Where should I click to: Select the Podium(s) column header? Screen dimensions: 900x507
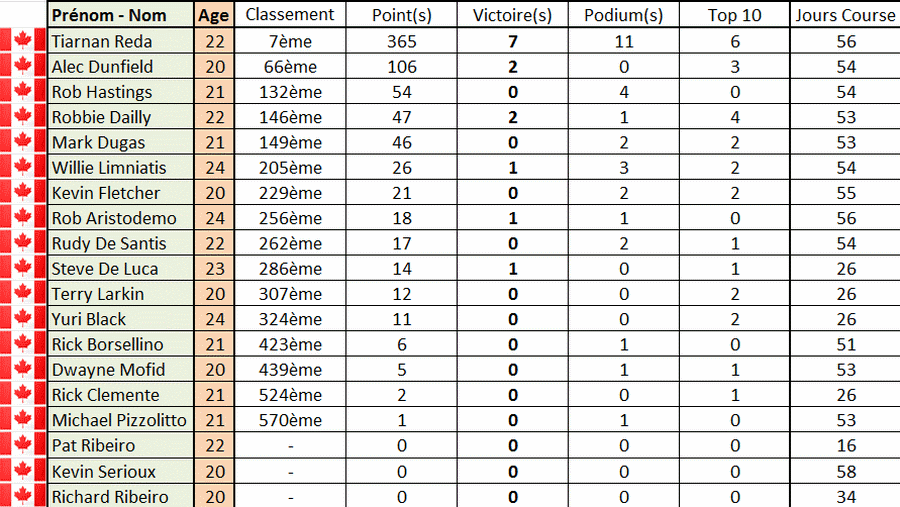623,15
